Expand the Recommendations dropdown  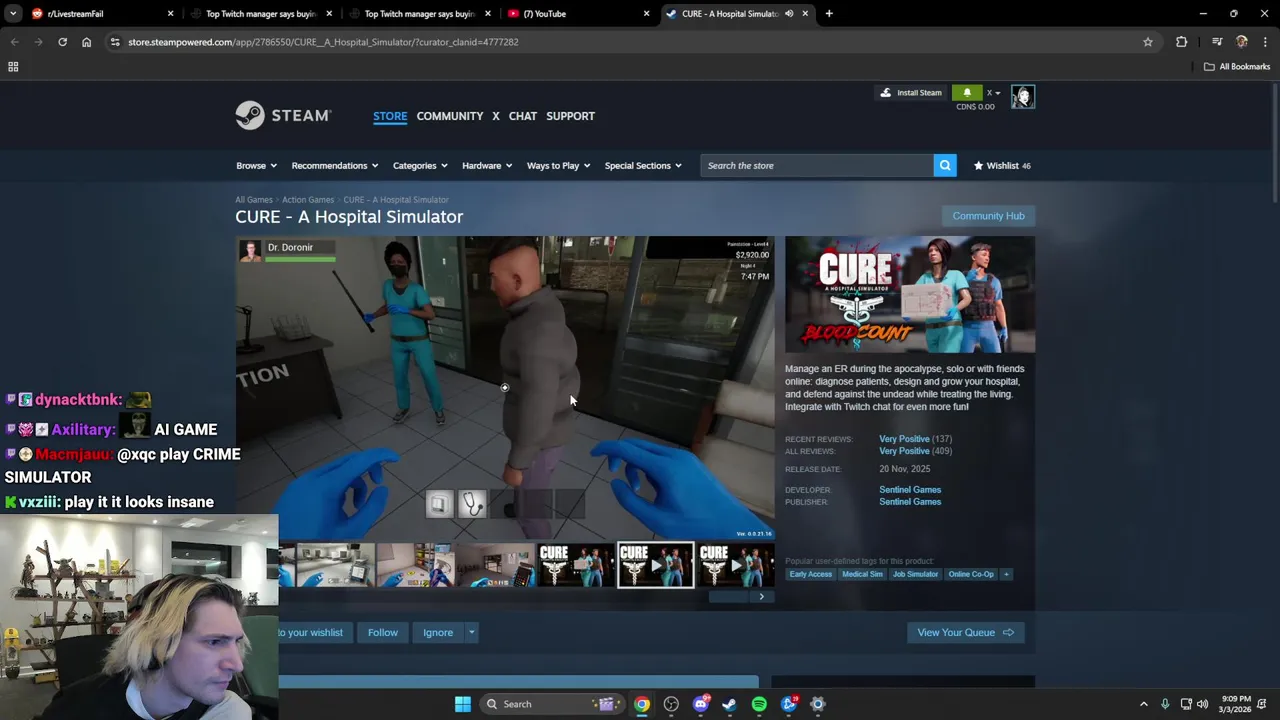(335, 166)
